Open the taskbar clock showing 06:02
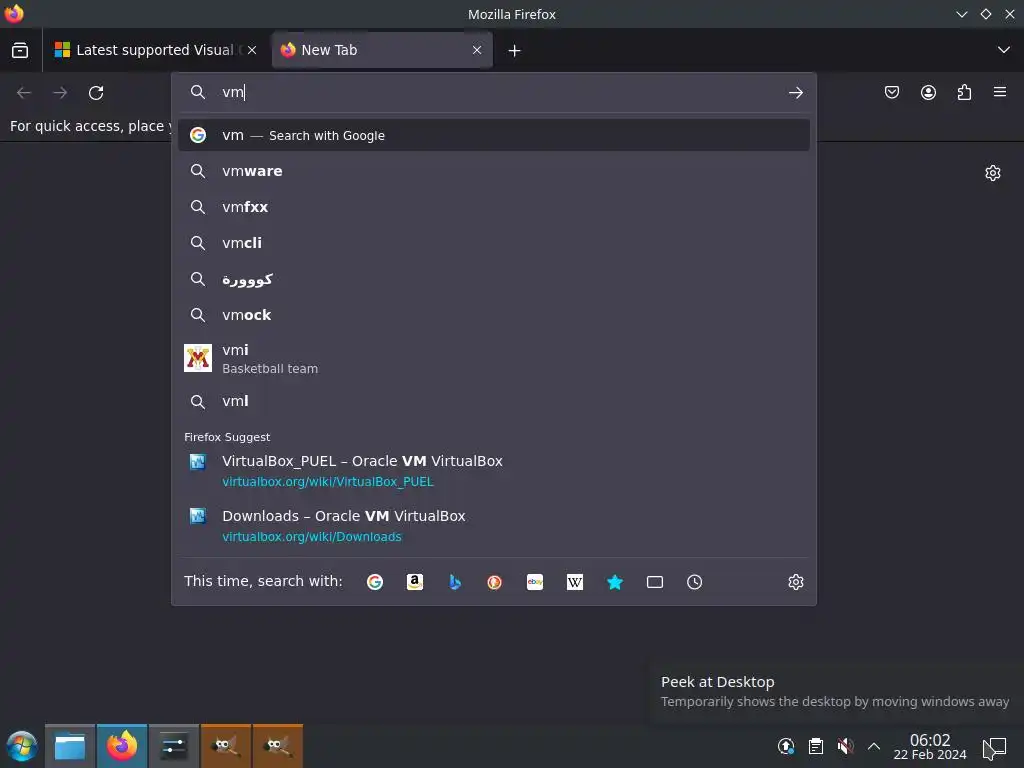1024x768 pixels. pyautogui.click(x=930, y=746)
